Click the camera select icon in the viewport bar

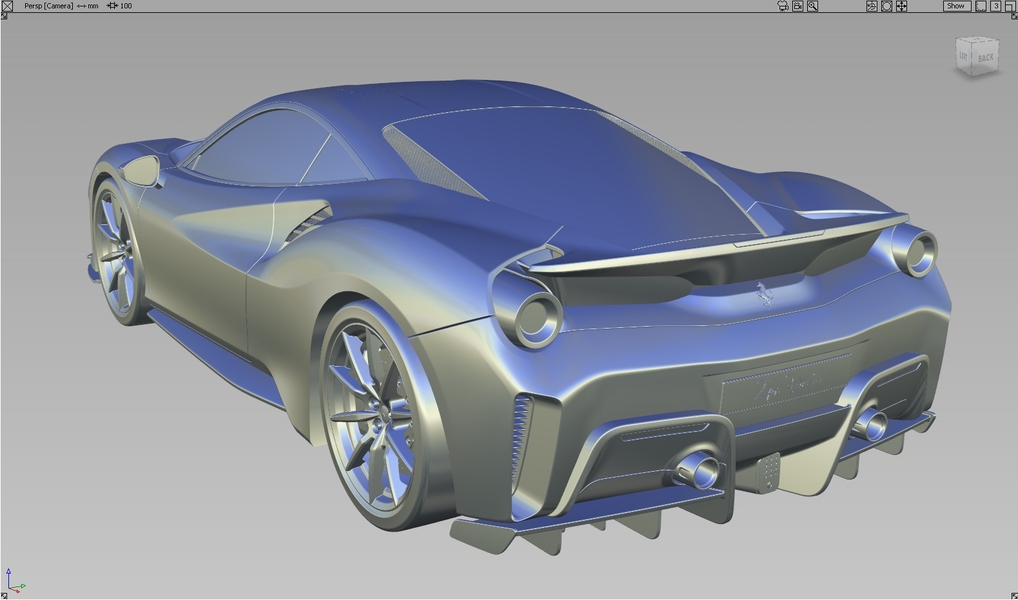783,6
